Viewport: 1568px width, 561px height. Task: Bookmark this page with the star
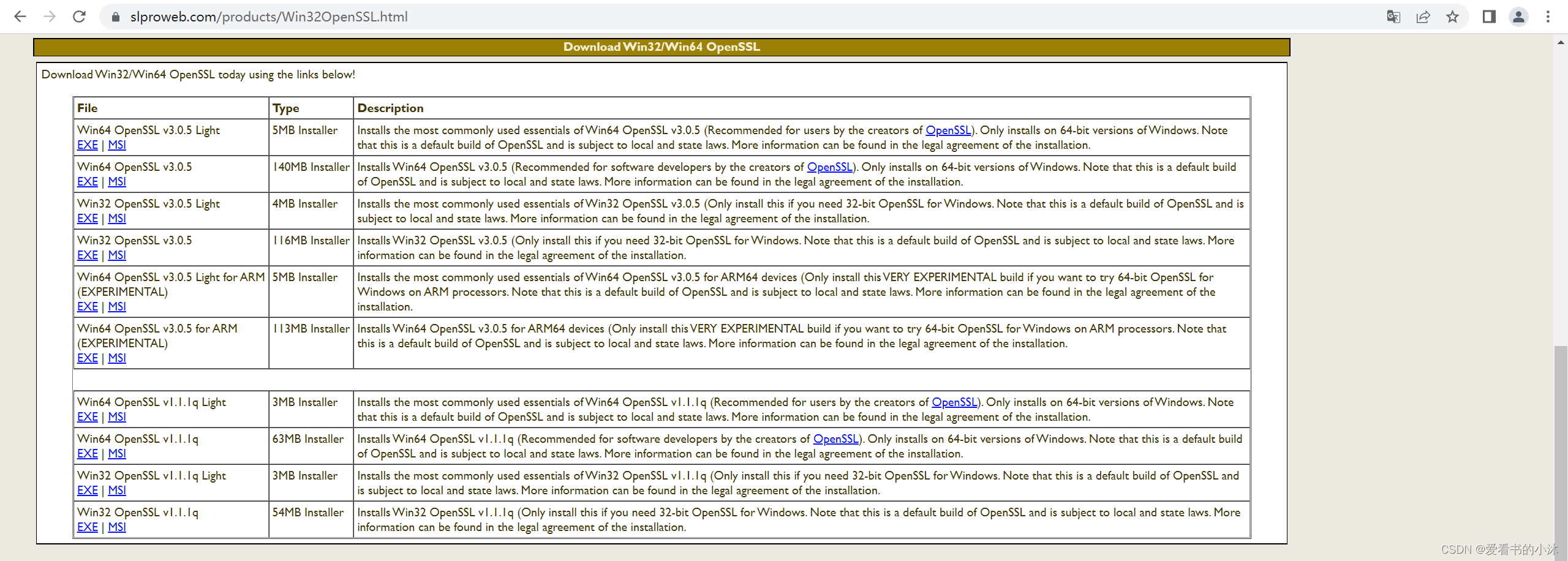point(1452,17)
